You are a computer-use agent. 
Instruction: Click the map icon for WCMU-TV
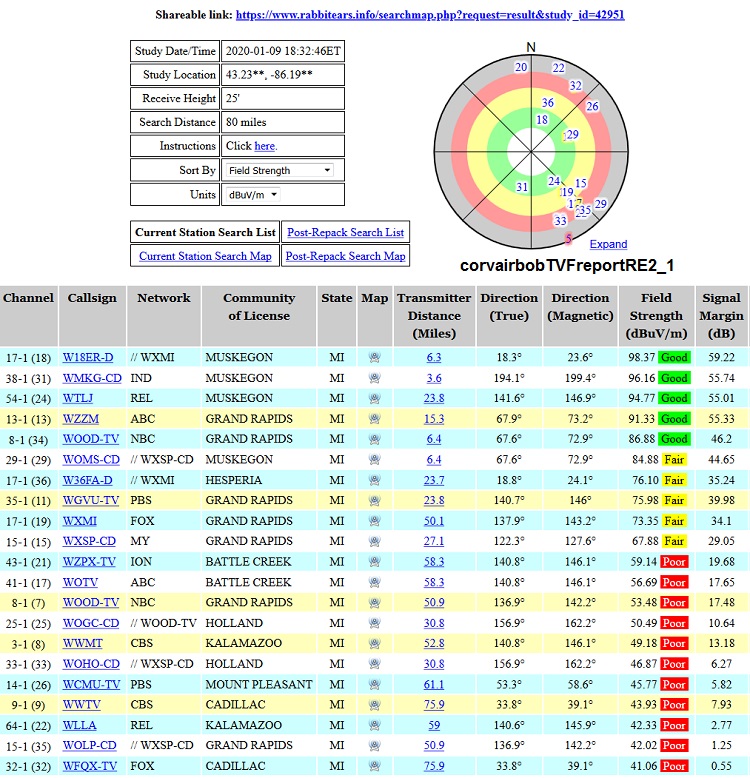click(x=375, y=684)
